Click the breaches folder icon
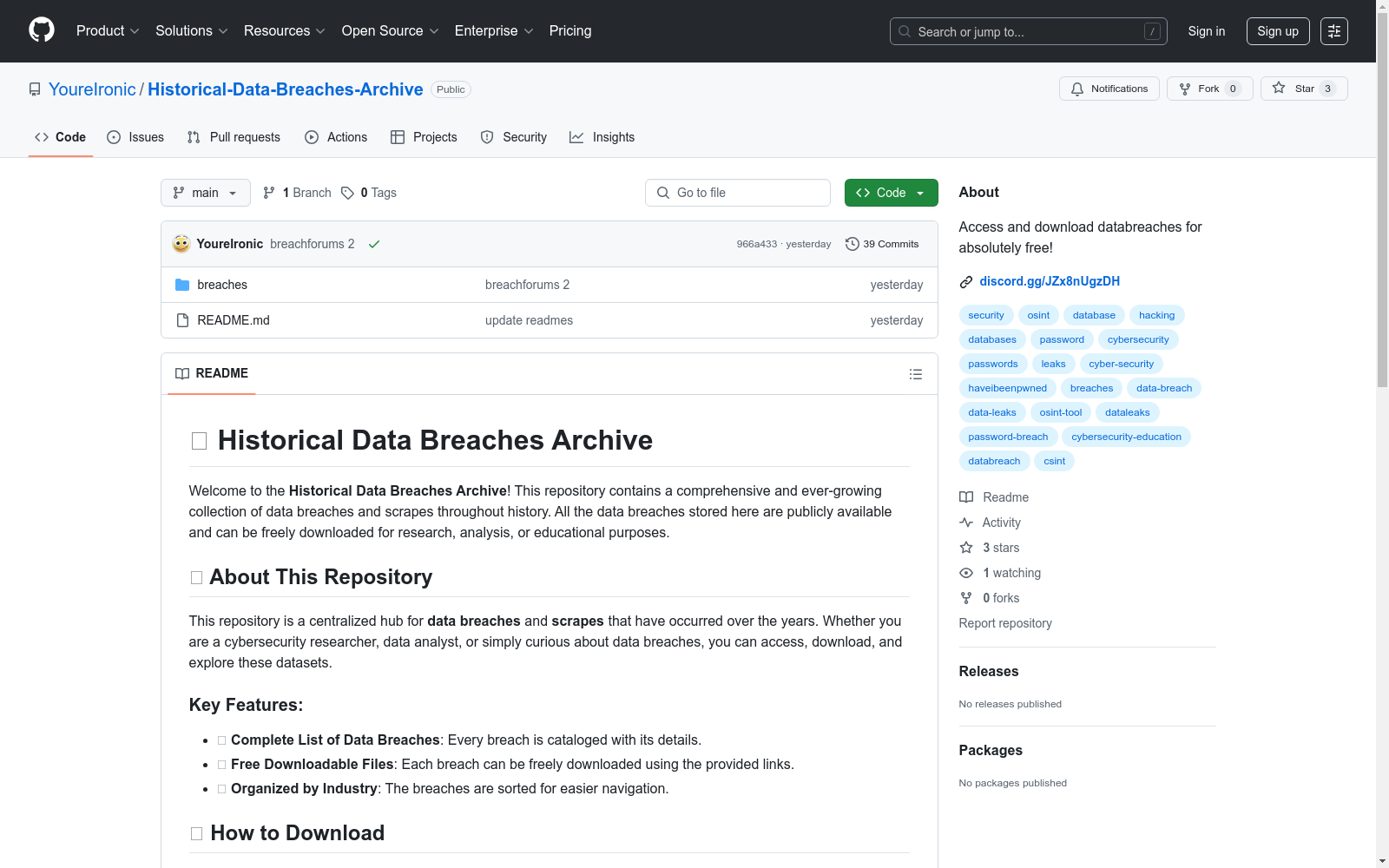 point(182,285)
